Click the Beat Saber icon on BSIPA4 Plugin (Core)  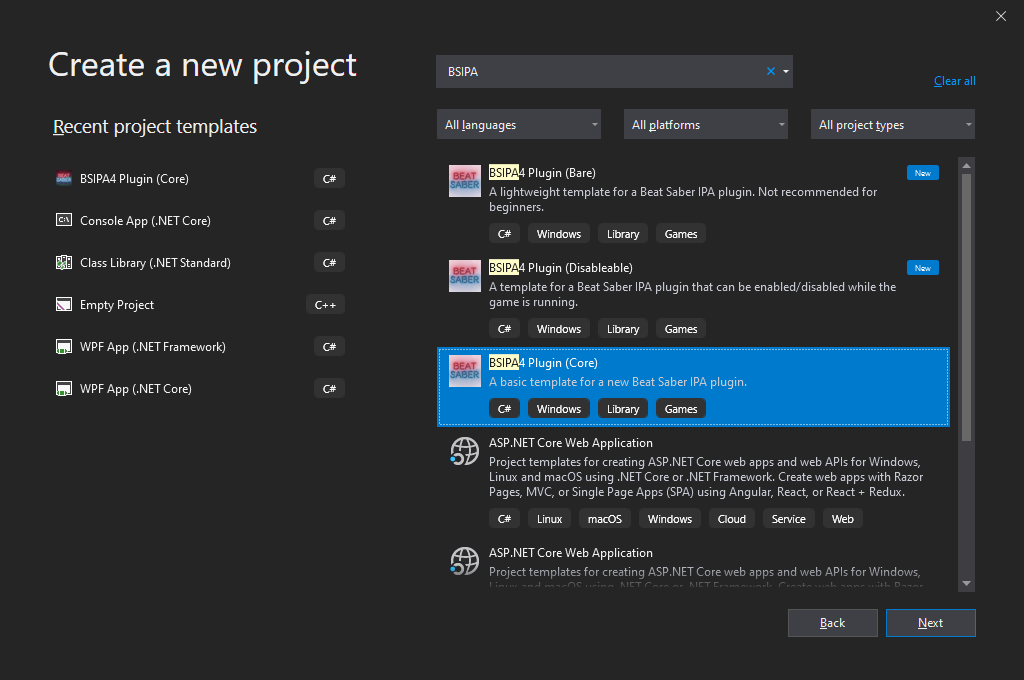click(464, 370)
